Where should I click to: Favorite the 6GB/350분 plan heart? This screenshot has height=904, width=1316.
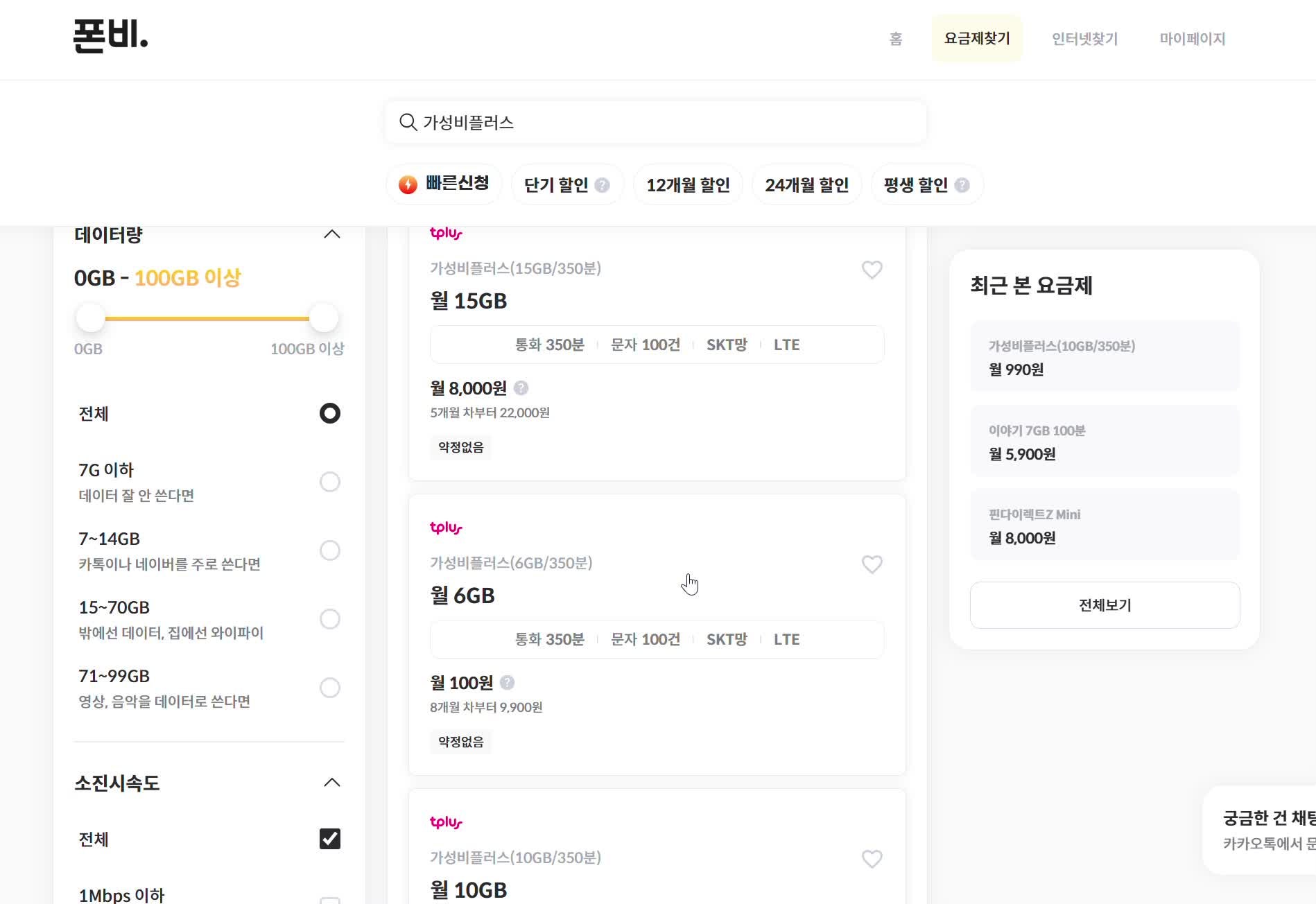pyautogui.click(x=872, y=564)
